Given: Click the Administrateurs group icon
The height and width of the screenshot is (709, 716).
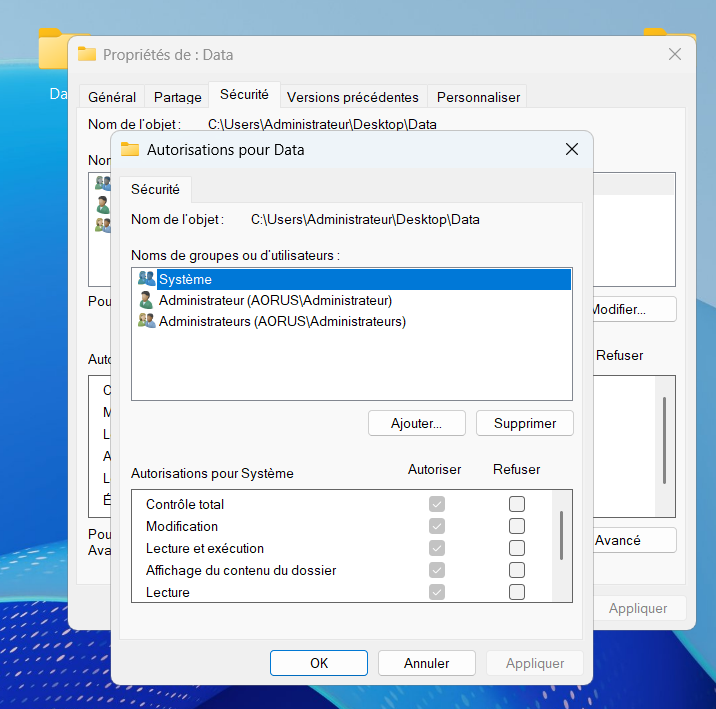Looking at the screenshot, I should click(147, 322).
